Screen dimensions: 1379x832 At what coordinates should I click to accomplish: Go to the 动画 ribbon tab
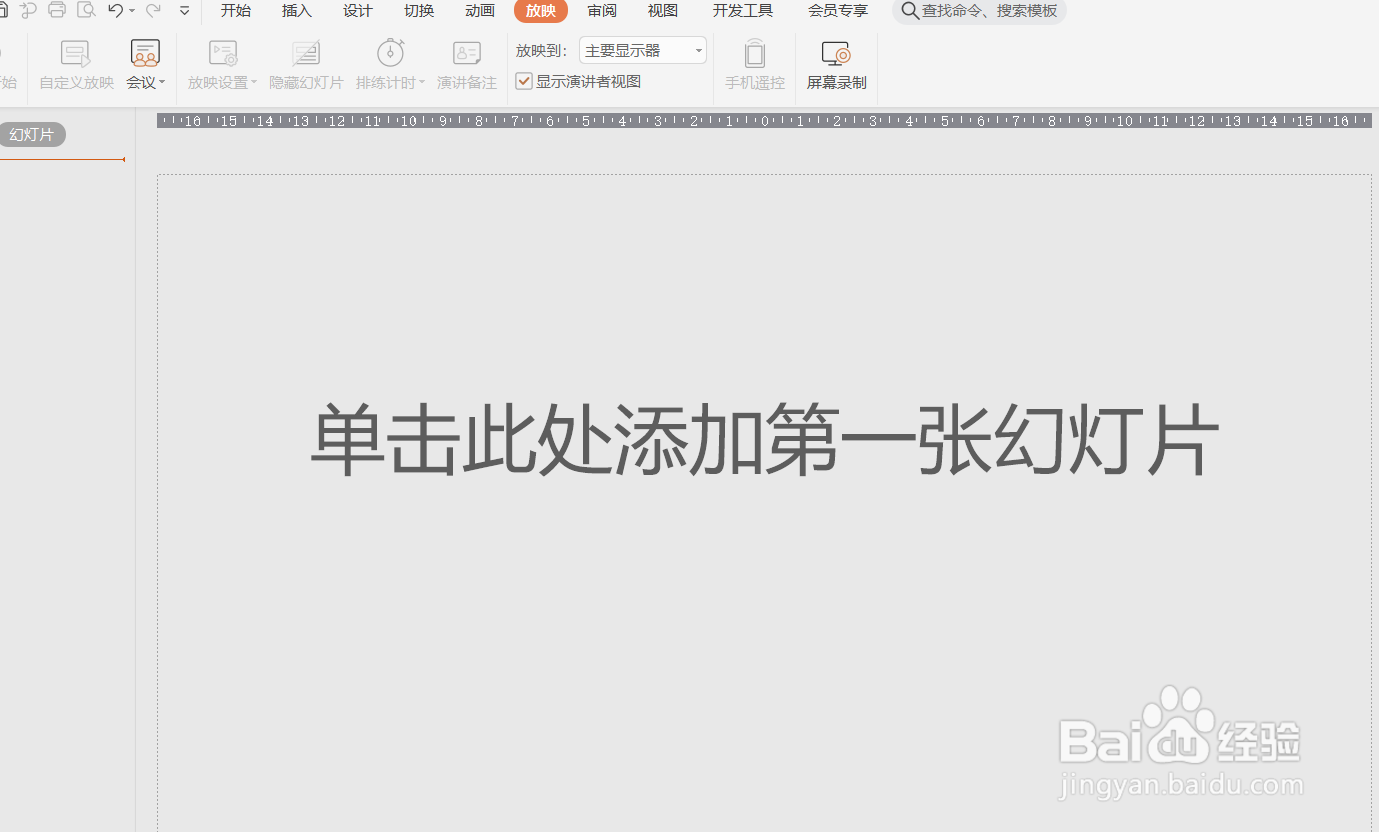point(480,11)
